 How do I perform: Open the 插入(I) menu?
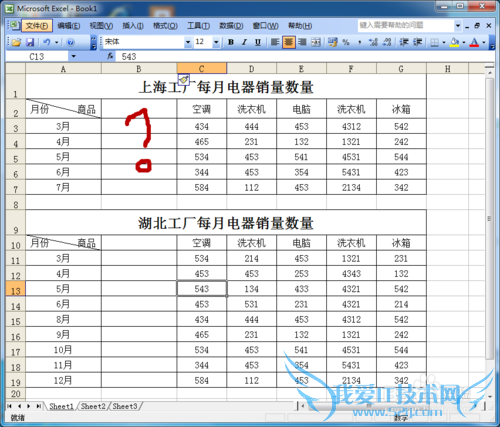coord(133,26)
